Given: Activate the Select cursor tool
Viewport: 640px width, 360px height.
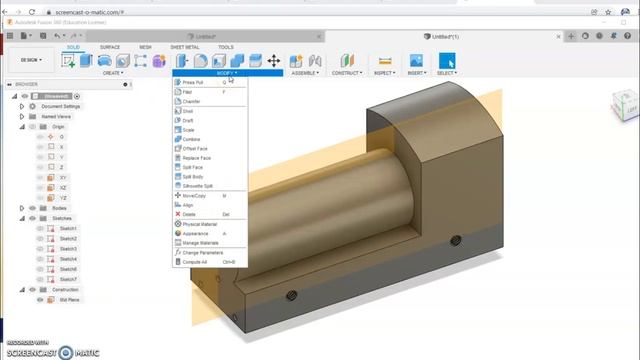Looking at the screenshot, I should coord(447,61).
